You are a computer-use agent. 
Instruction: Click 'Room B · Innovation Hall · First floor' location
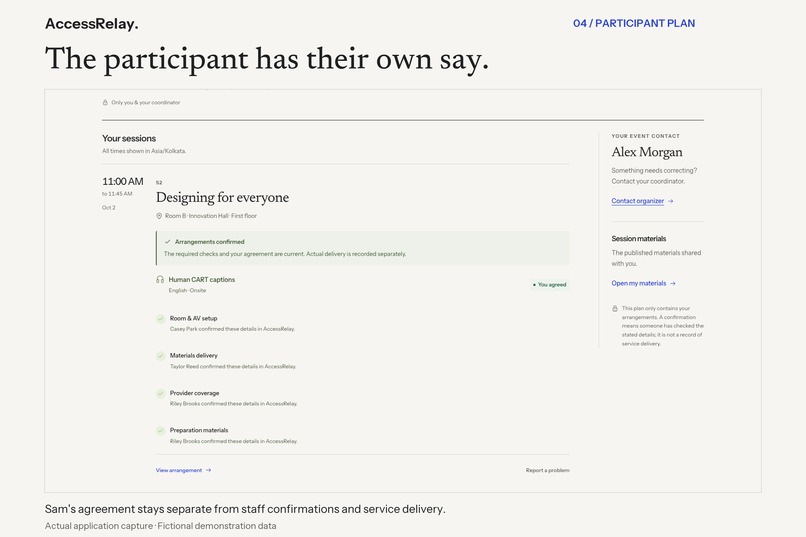211,216
